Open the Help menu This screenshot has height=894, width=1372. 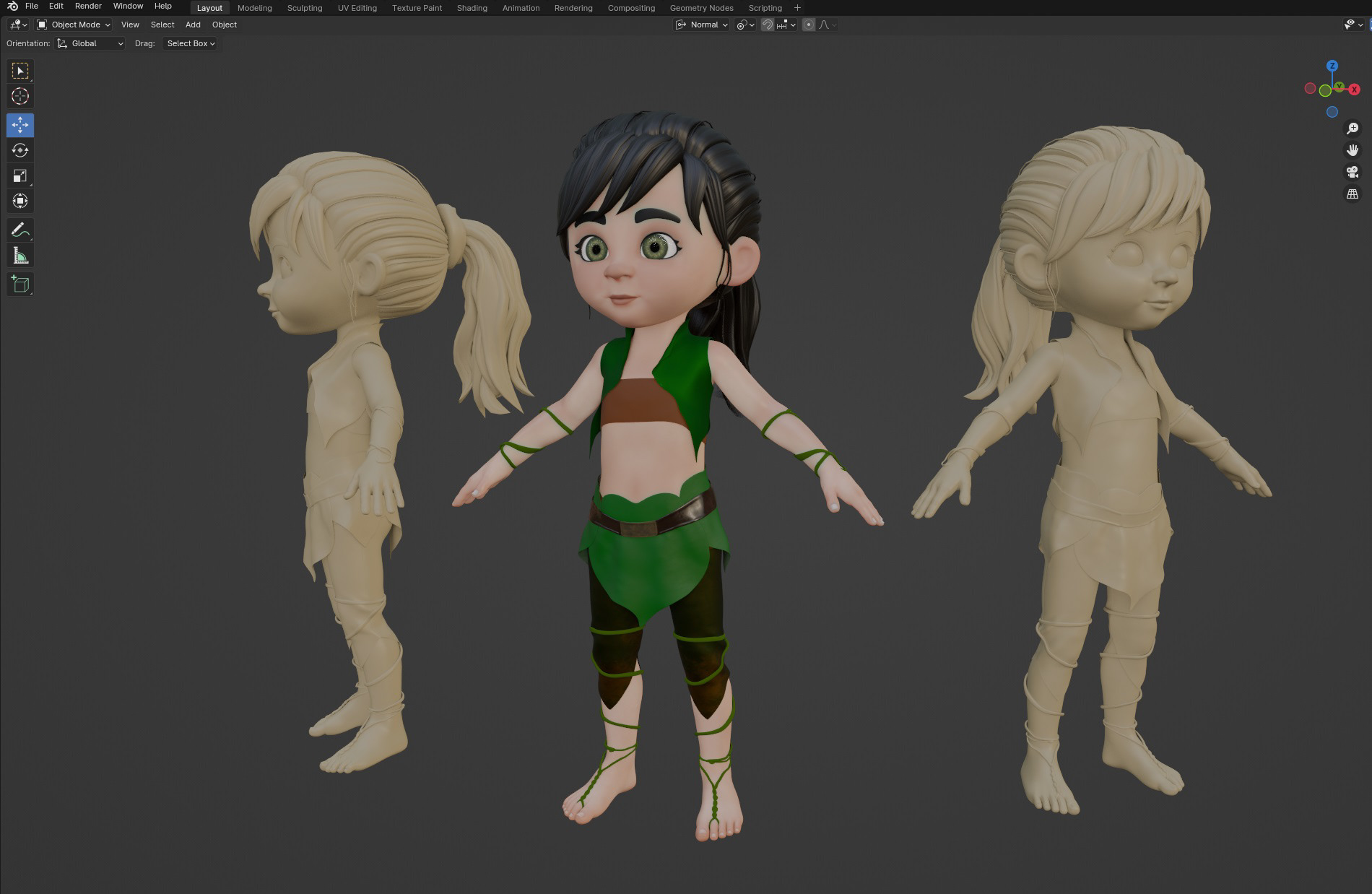(163, 6)
